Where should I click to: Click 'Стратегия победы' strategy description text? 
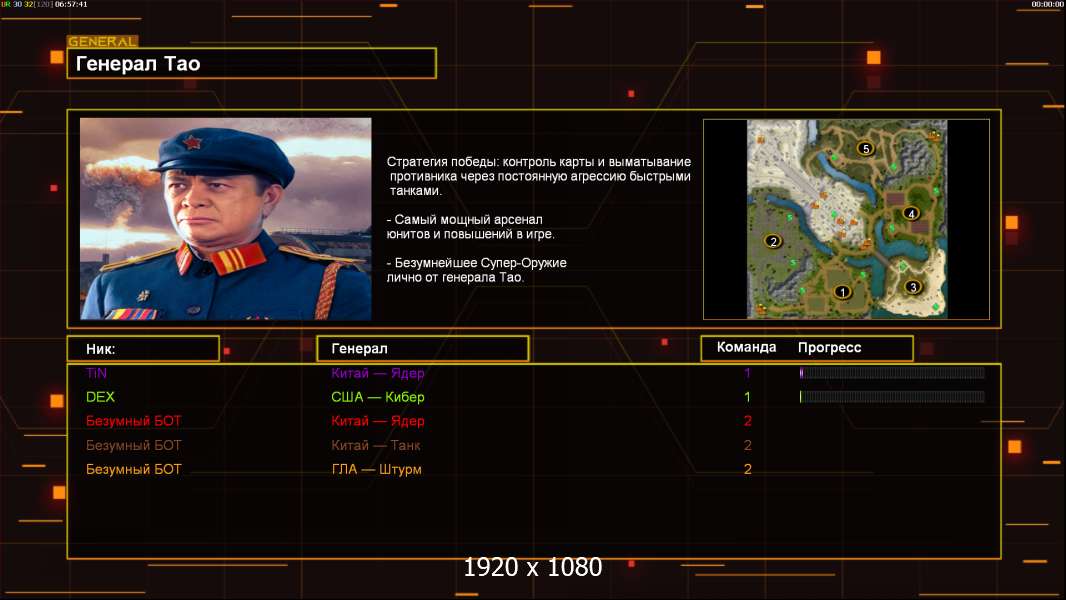(x=539, y=176)
